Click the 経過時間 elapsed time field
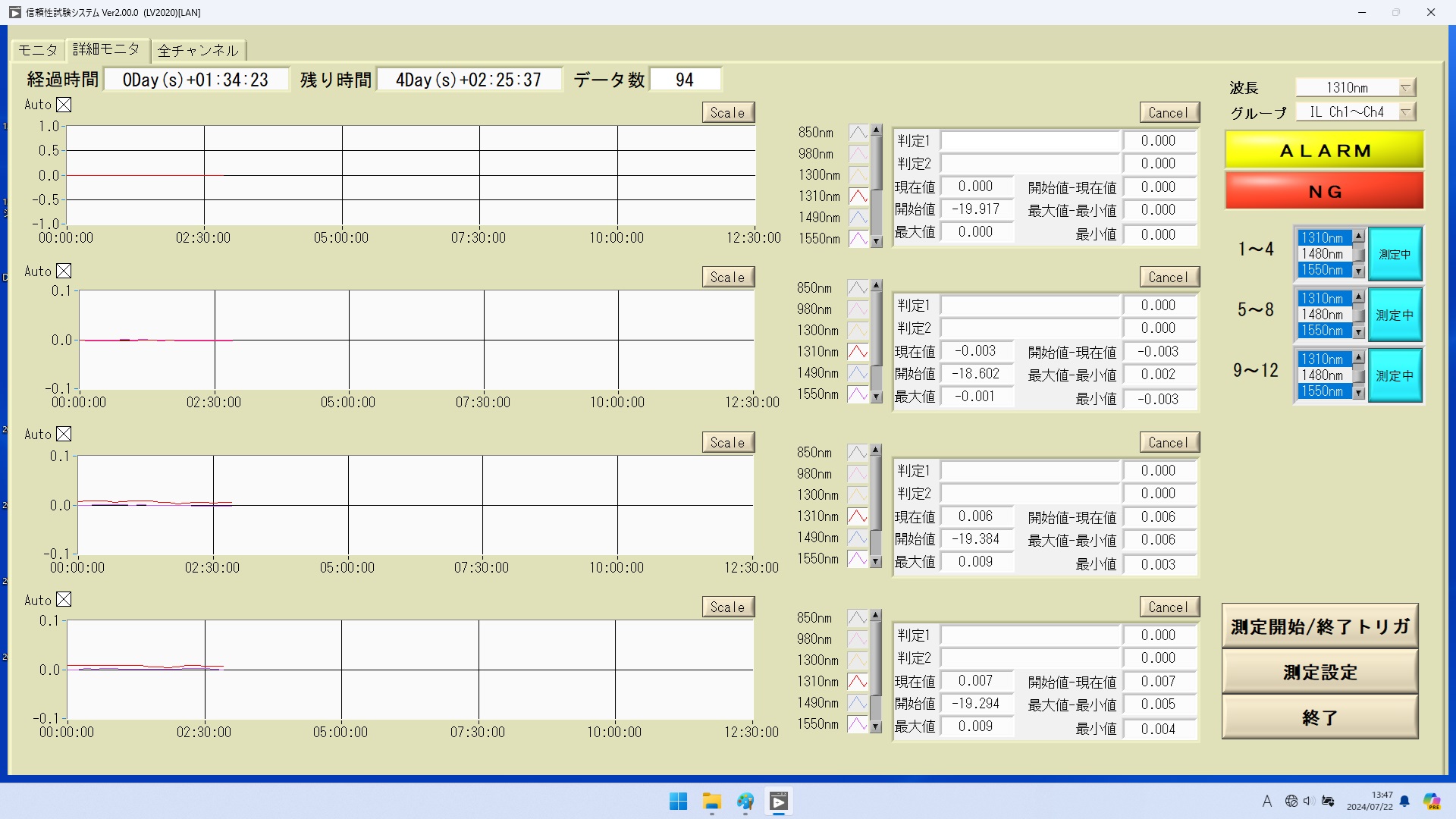Image resolution: width=1456 pixels, height=819 pixels. click(x=196, y=80)
